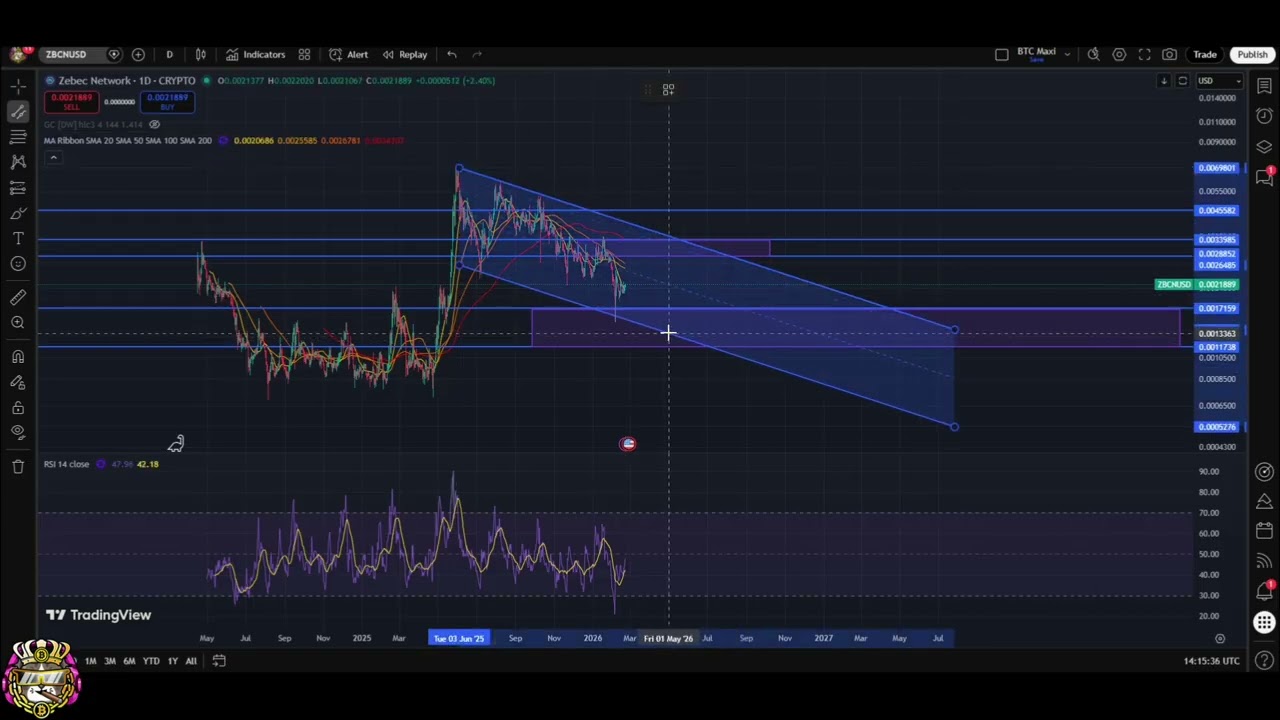Screen dimensions: 1280x720
Task: Open the Trade panel button
Action: [x=1204, y=54]
